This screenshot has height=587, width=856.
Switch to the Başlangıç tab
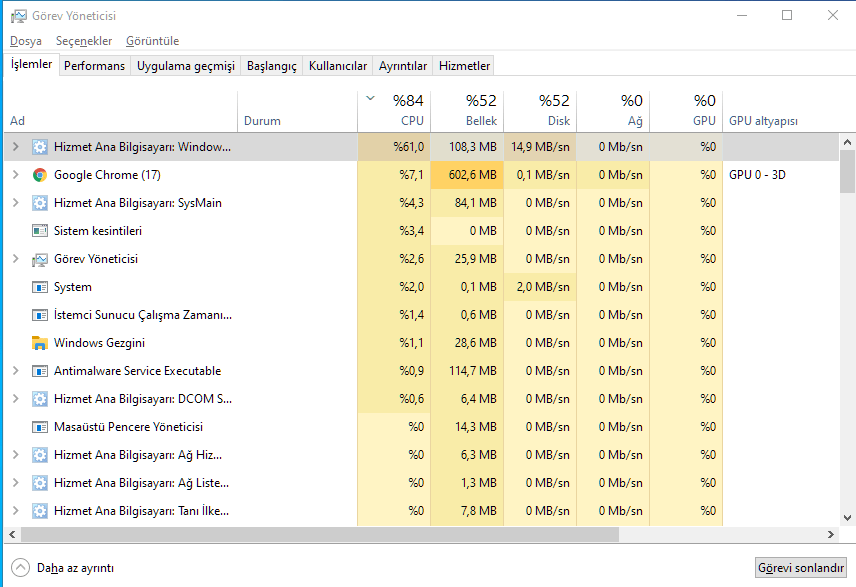point(271,66)
